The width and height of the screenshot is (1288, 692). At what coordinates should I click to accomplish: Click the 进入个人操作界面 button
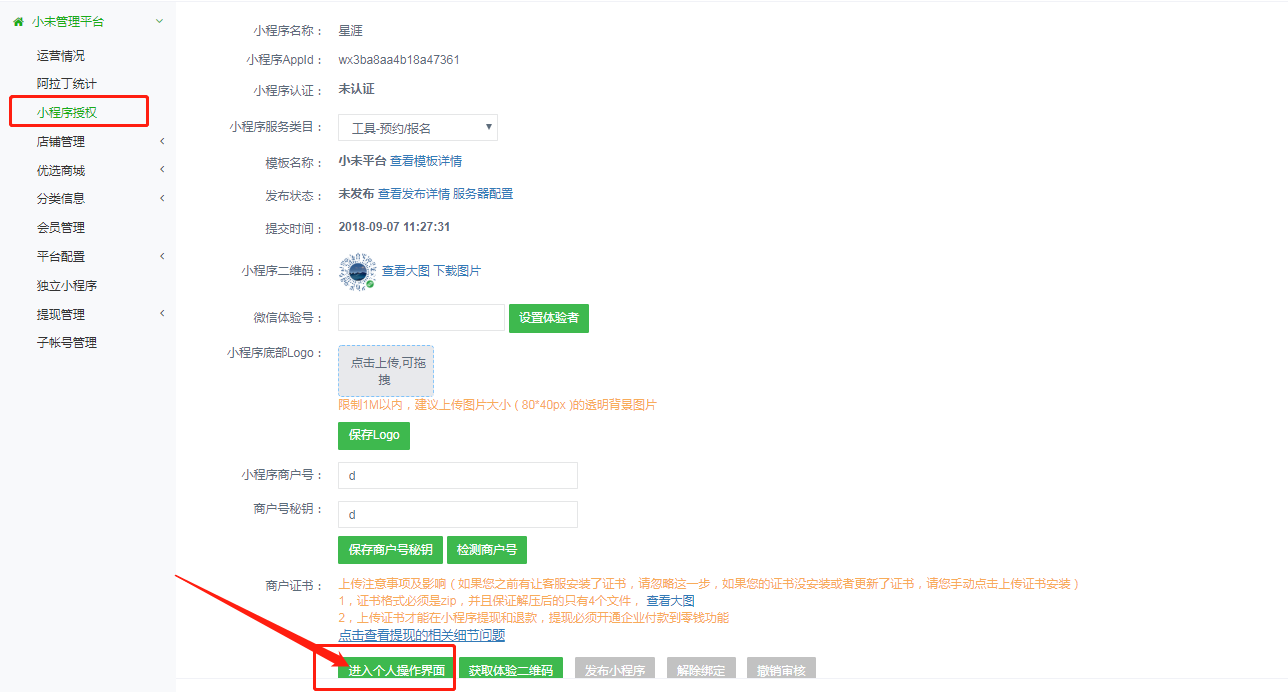[397, 669]
